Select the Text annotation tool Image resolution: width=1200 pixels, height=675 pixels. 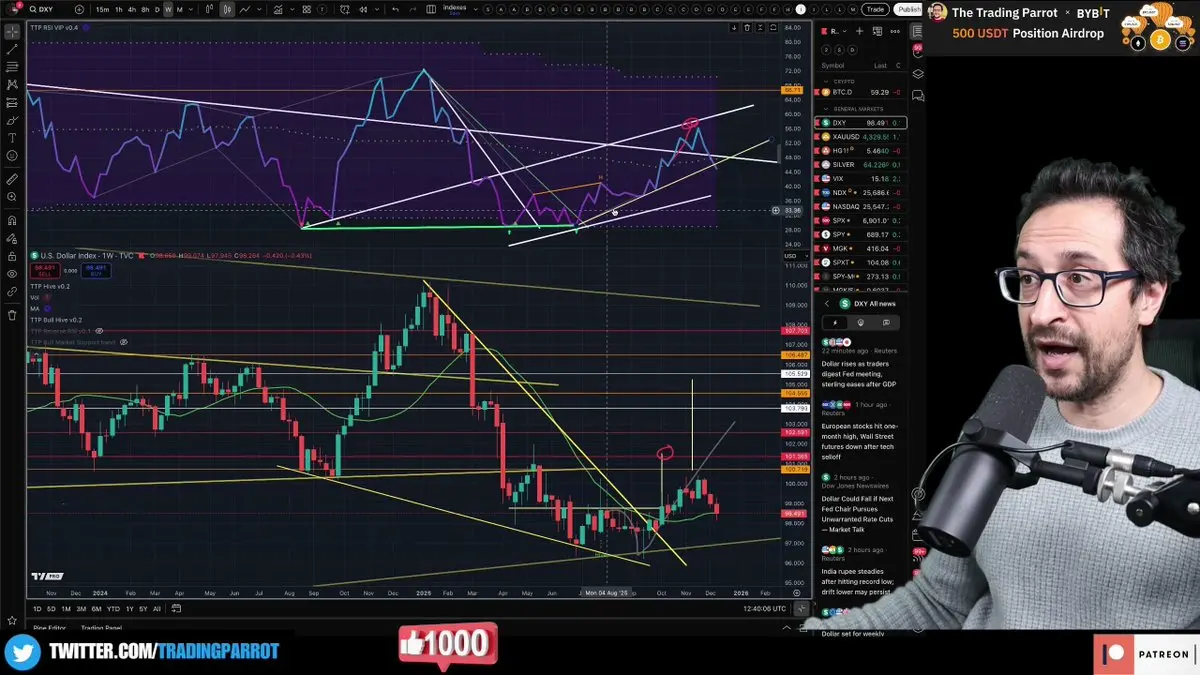12,138
